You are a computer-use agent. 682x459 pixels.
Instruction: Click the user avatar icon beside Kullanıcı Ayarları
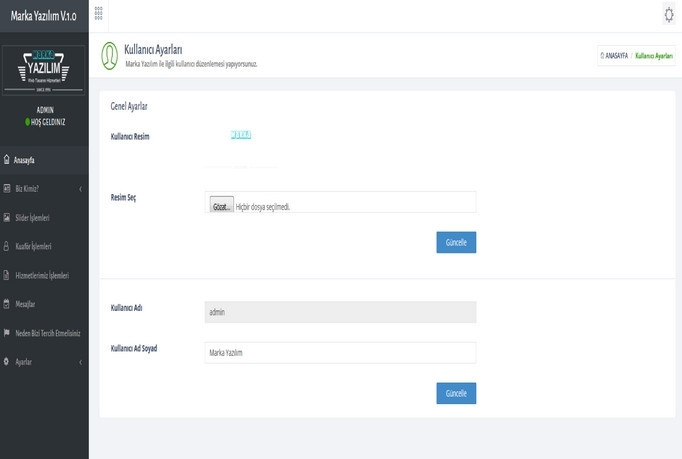(109, 56)
